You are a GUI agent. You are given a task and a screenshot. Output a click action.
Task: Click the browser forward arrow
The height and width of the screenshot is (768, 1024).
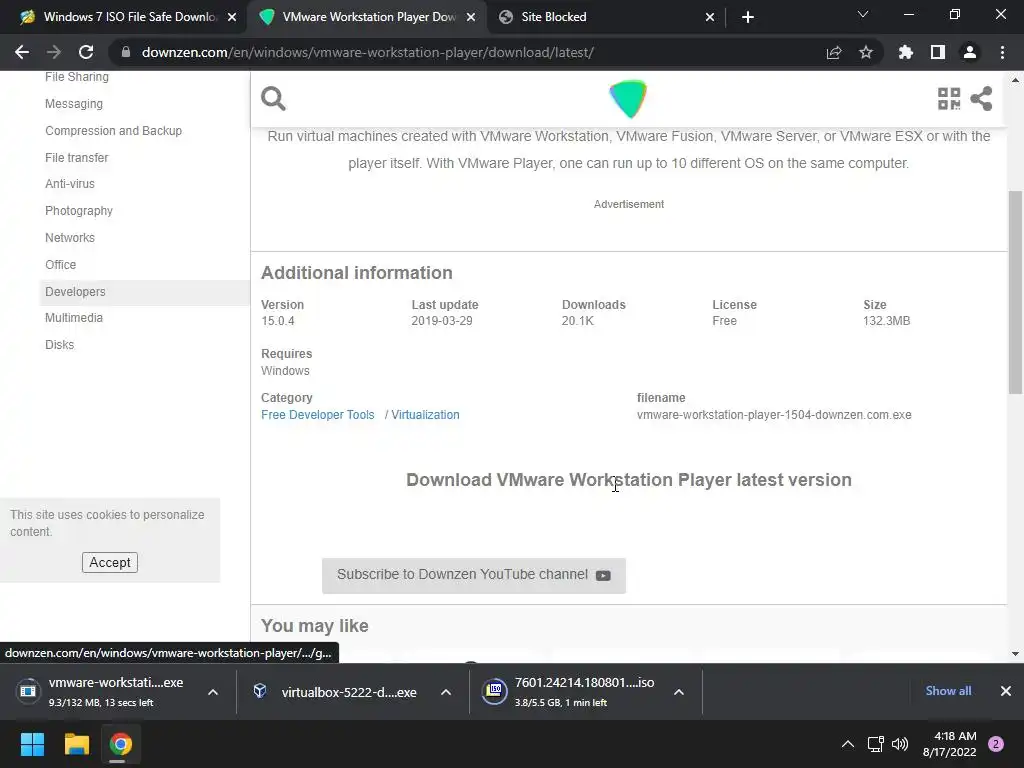click(54, 52)
